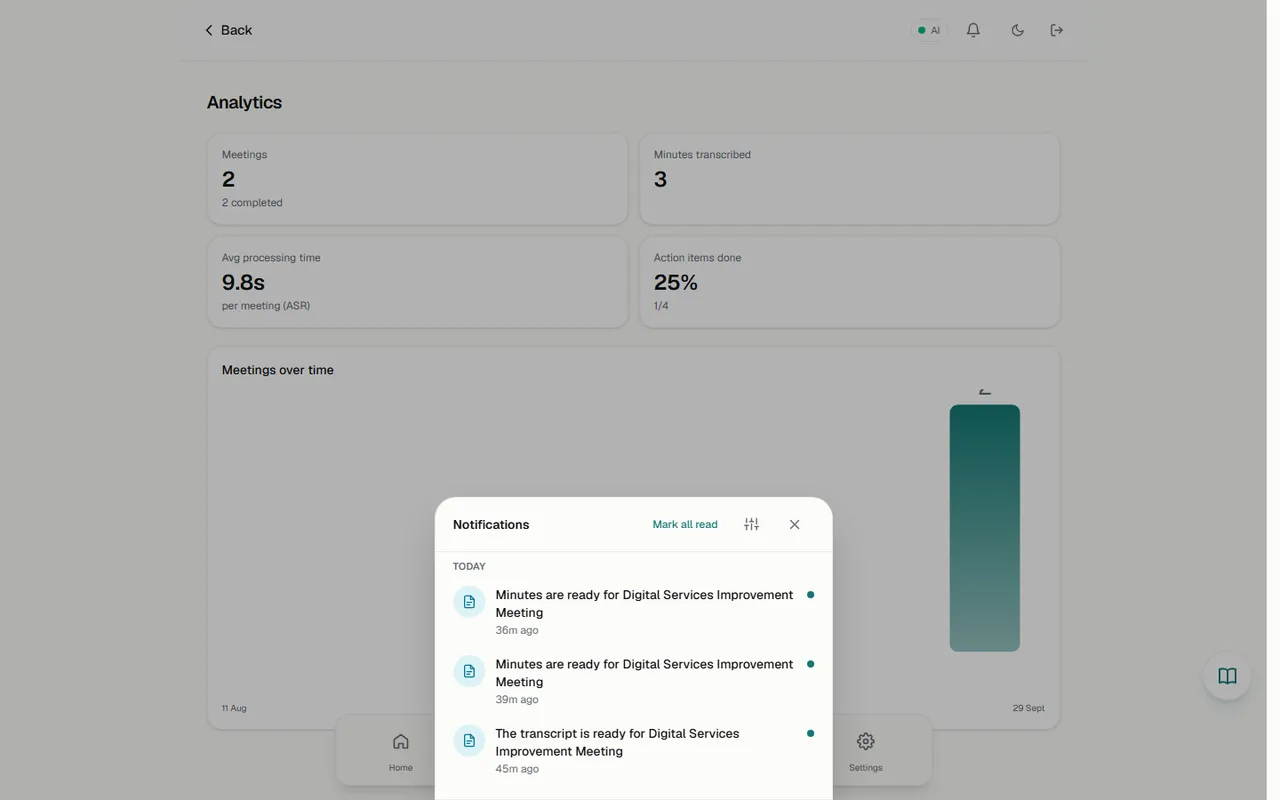Click the 29 Sept axis label

pyautogui.click(x=1028, y=708)
